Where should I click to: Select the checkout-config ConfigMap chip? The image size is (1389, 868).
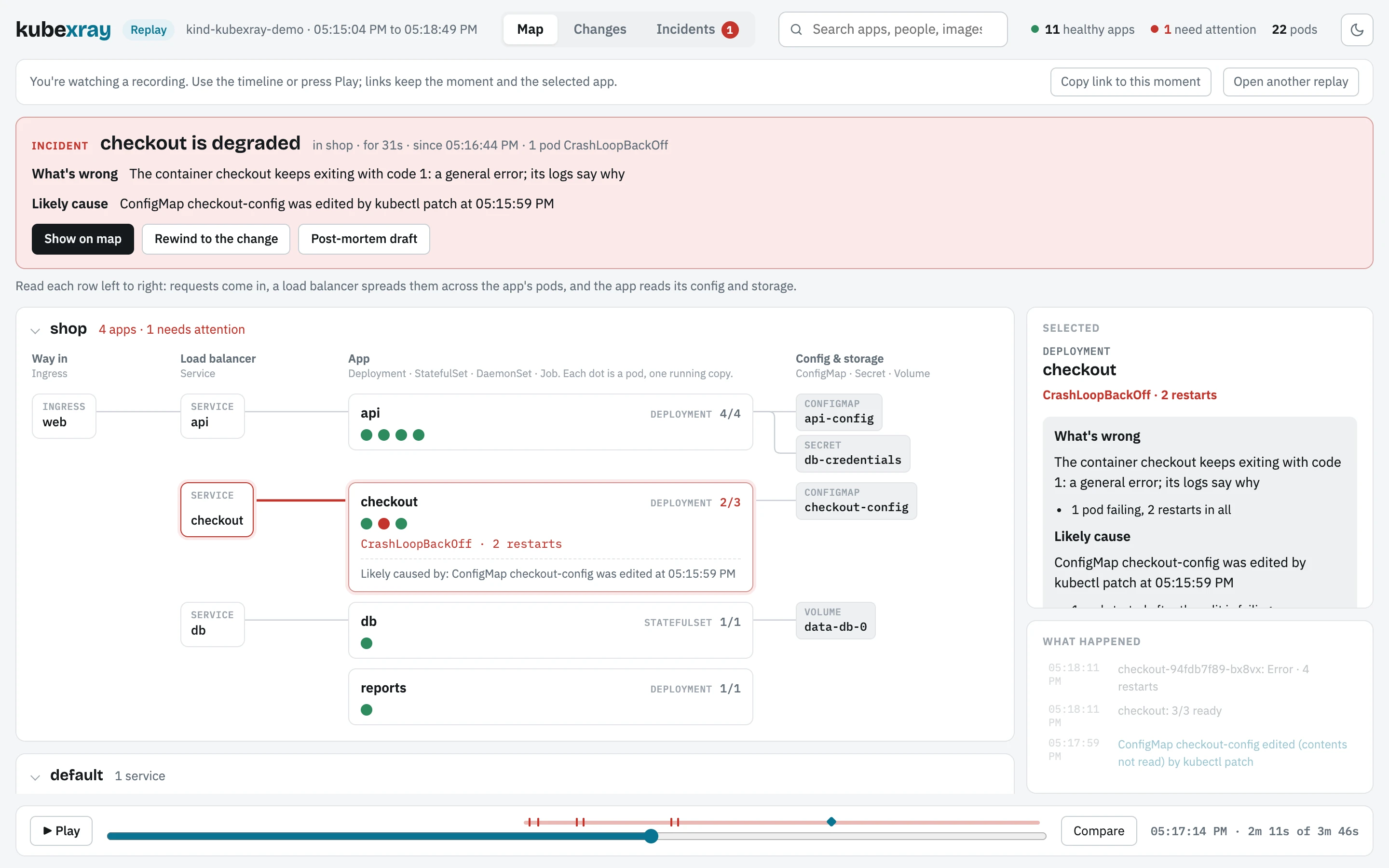tap(856, 501)
